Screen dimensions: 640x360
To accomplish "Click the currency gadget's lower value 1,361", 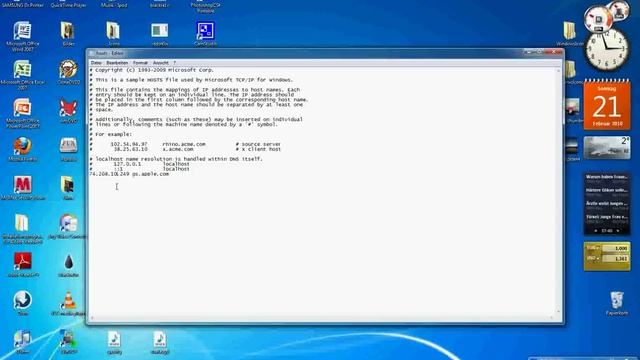I will pos(615,259).
